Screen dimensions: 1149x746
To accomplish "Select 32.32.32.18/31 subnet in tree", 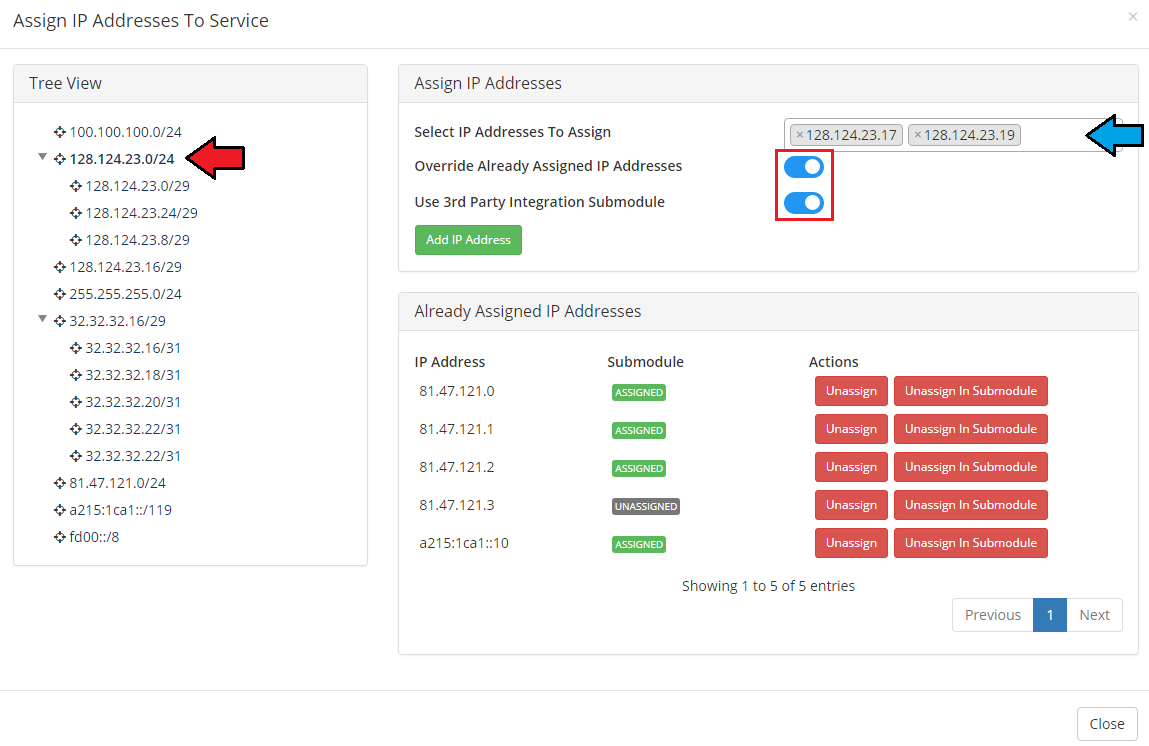I will [x=133, y=375].
